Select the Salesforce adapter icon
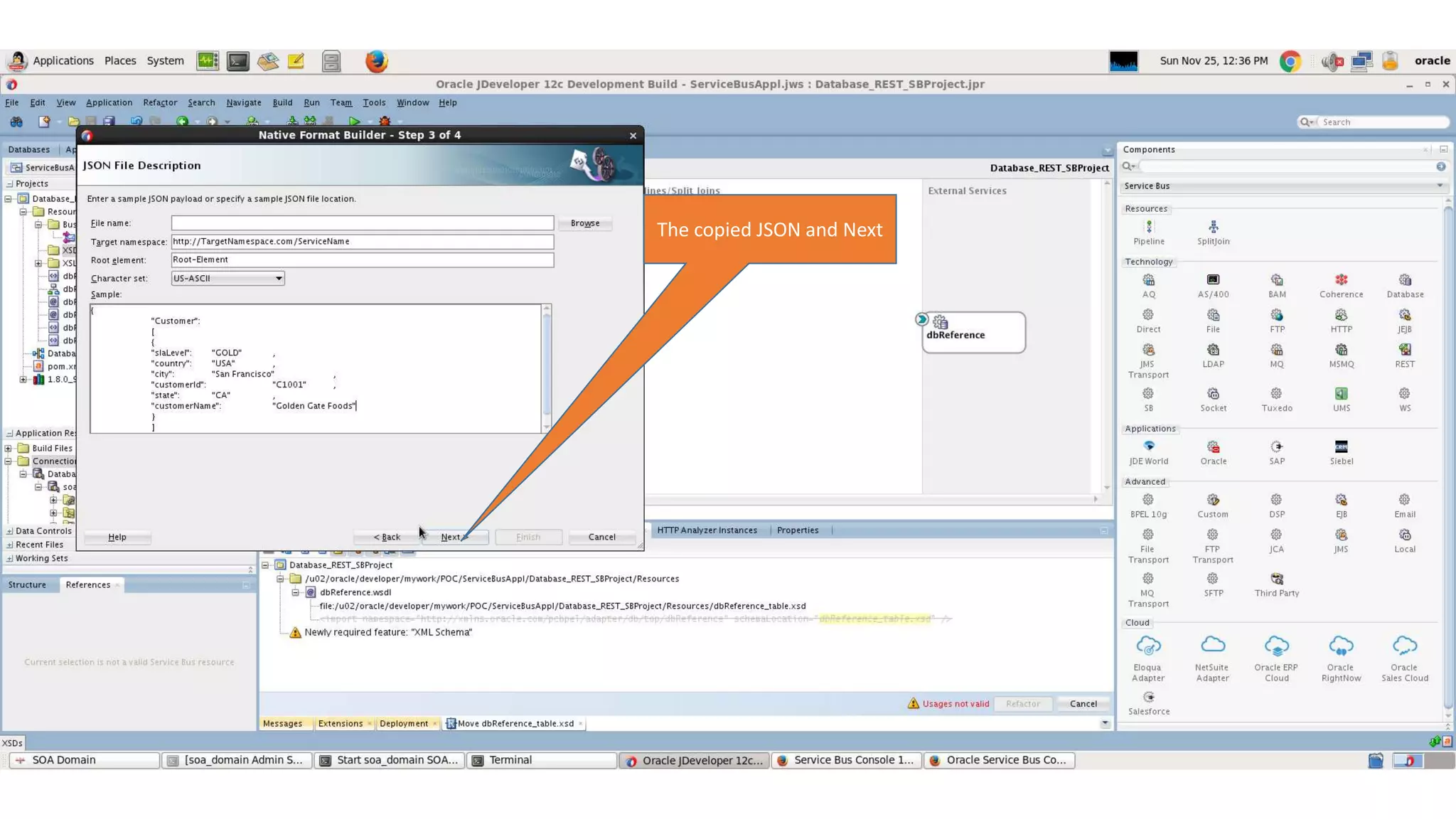1456x819 pixels. [1148, 697]
